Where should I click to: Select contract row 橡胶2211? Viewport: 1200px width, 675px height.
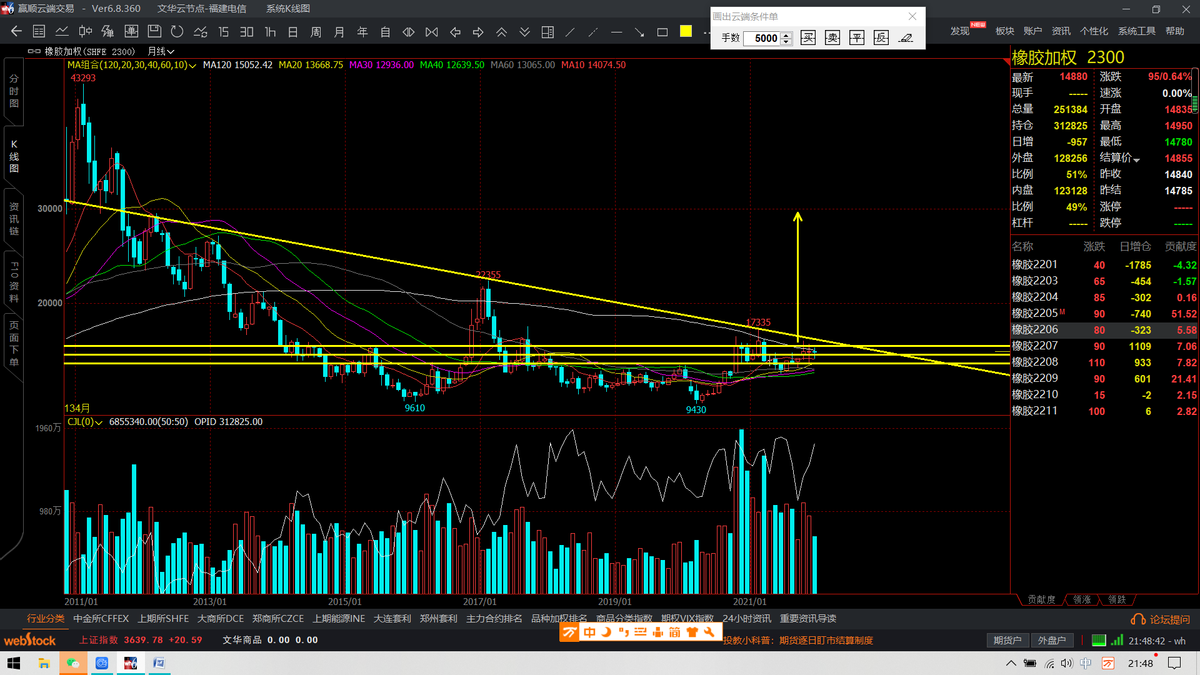[x=1105, y=411]
